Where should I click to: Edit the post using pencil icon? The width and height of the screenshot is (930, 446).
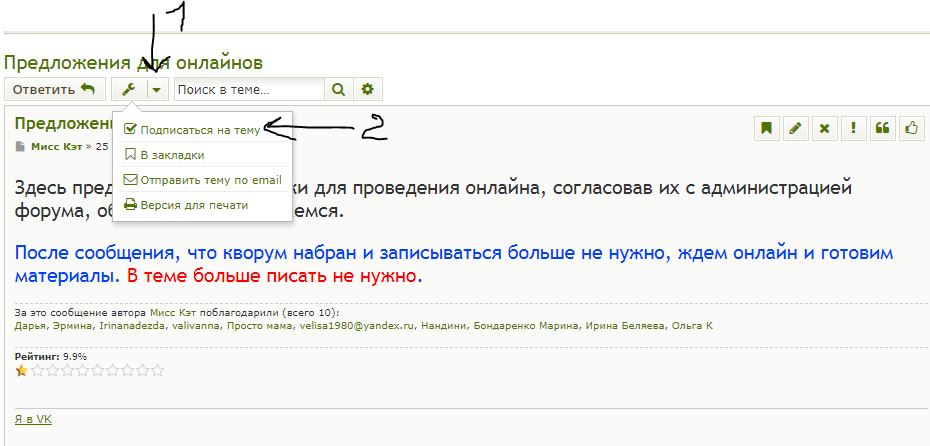point(795,128)
